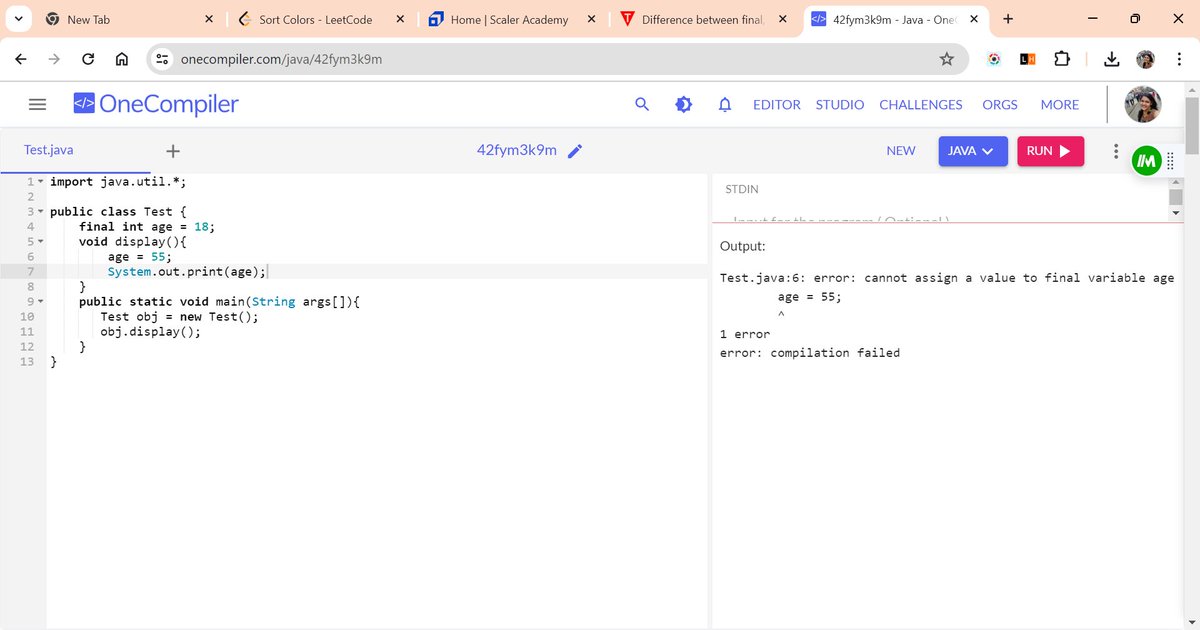The width and height of the screenshot is (1200, 630).
Task: Run the program with the RUN button
Action: (1050, 150)
